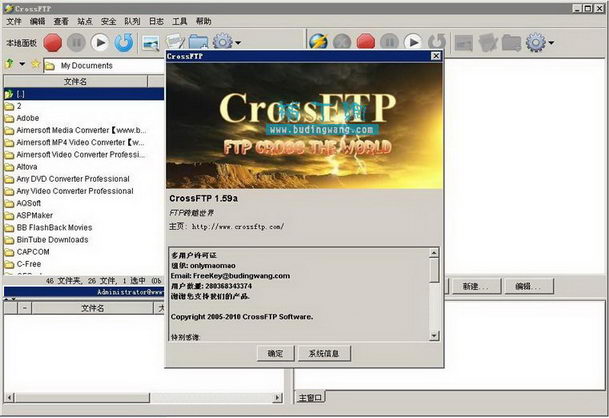Image resolution: width=609 pixels, height=418 pixels.
Task: Click the 系统信息 button
Action: pyautogui.click(x=323, y=353)
